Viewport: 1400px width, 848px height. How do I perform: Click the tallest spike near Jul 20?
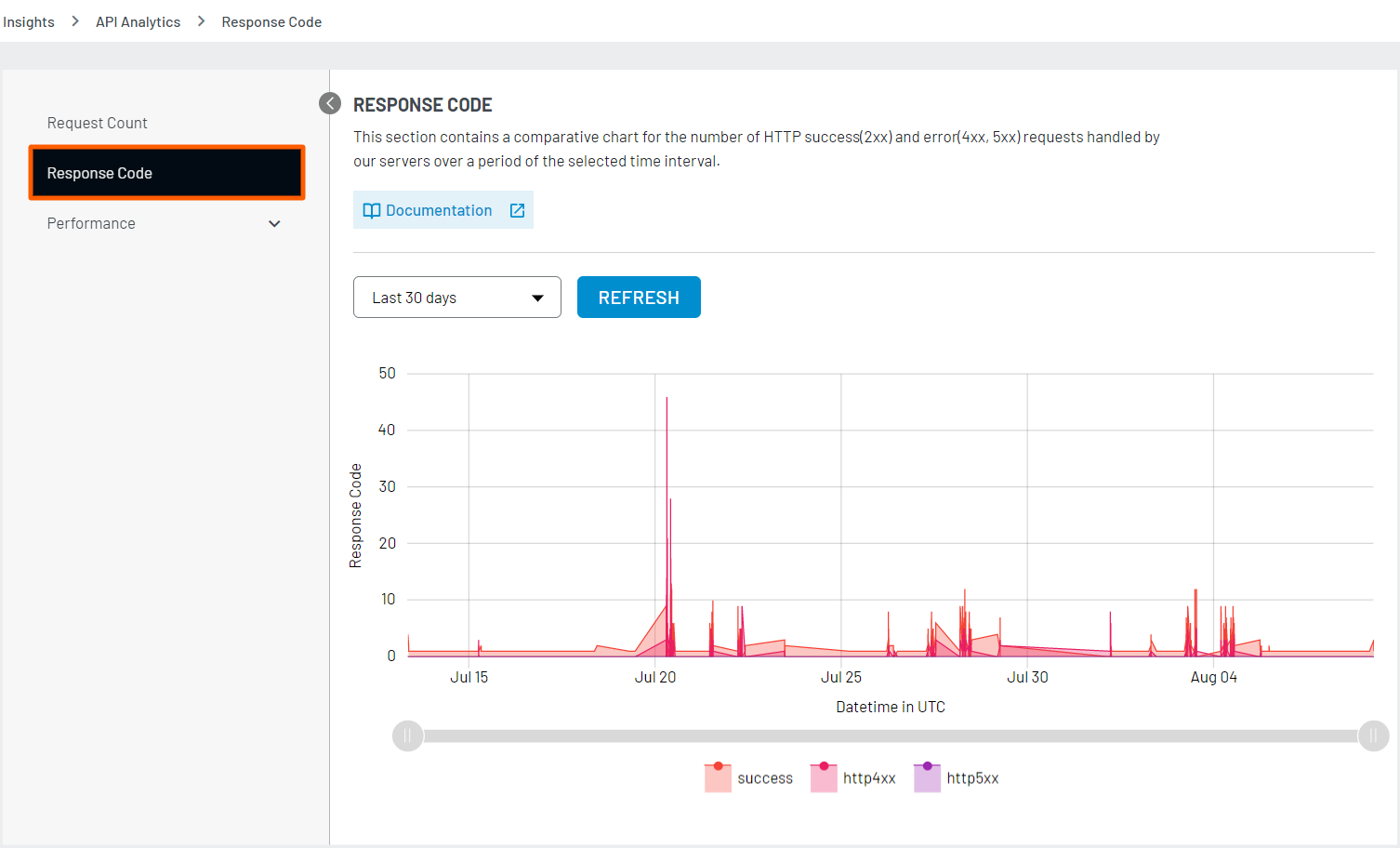pyautogui.click(x=667, y=402)
